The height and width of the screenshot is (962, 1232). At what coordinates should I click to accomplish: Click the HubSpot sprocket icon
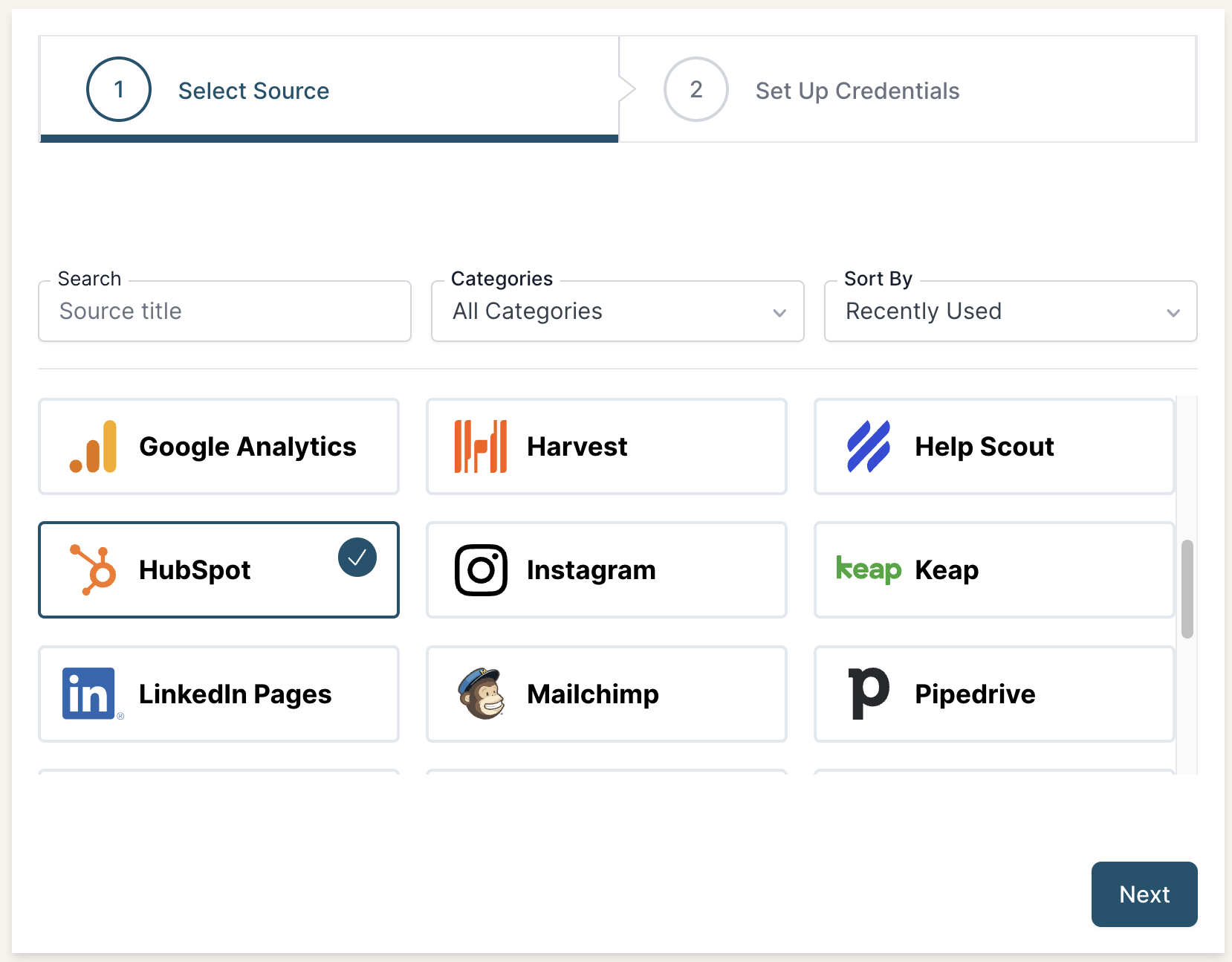[92, 569]
